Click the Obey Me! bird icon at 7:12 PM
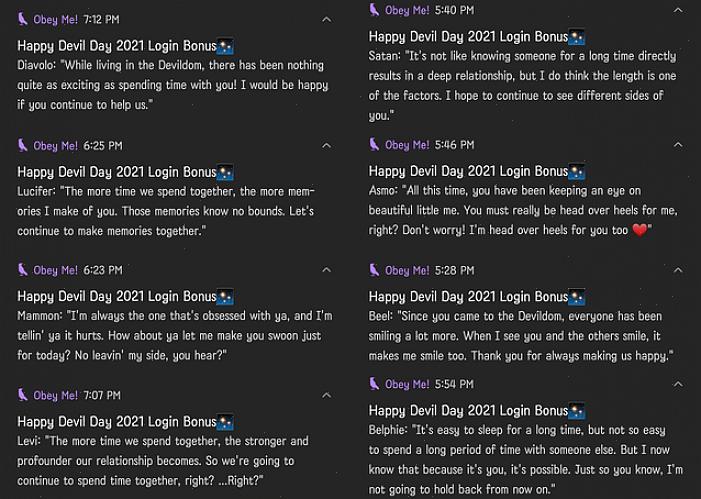 coord(22,19)
